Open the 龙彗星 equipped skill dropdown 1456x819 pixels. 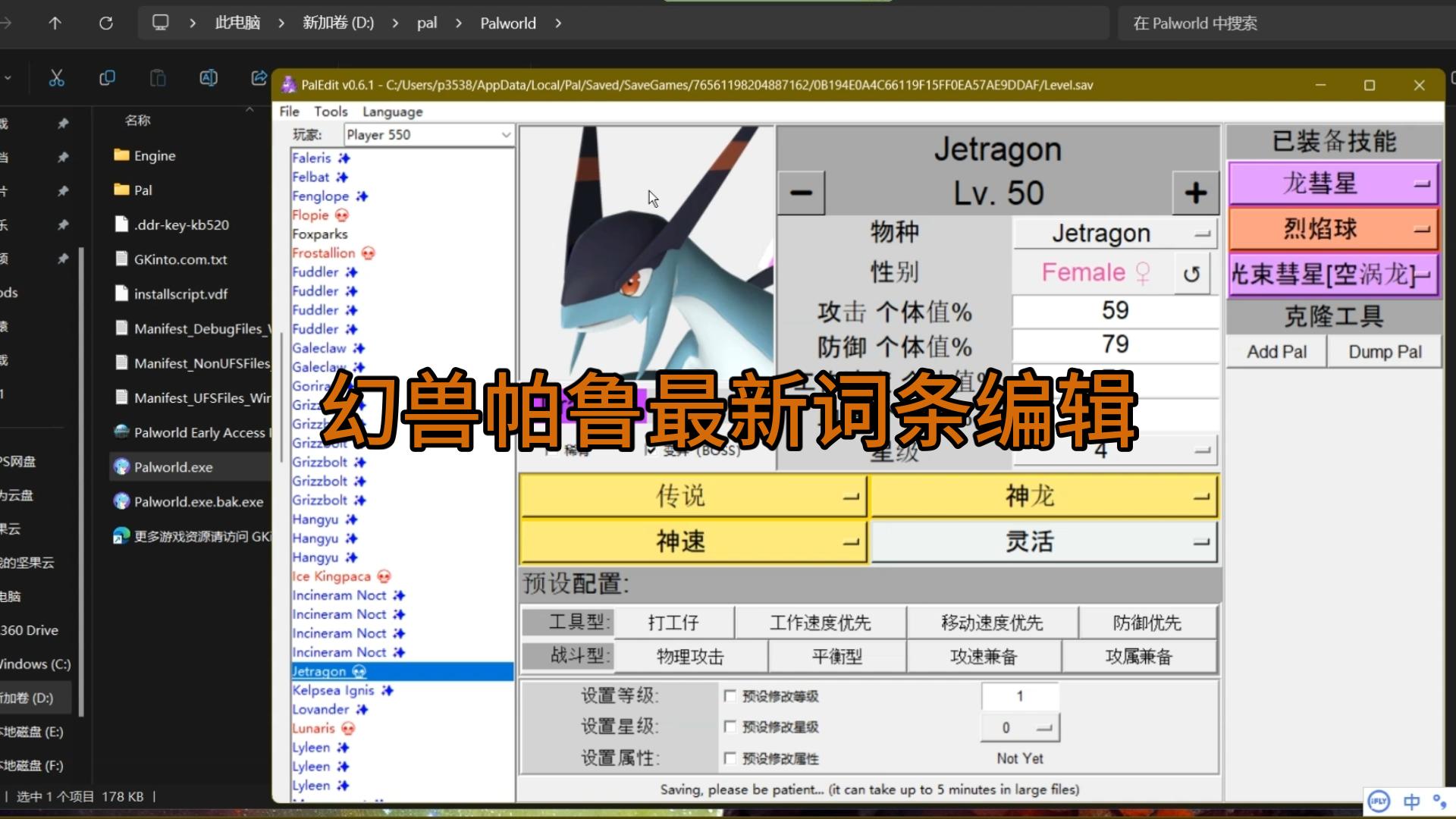pyautogui.click(x=1333, y=184)
